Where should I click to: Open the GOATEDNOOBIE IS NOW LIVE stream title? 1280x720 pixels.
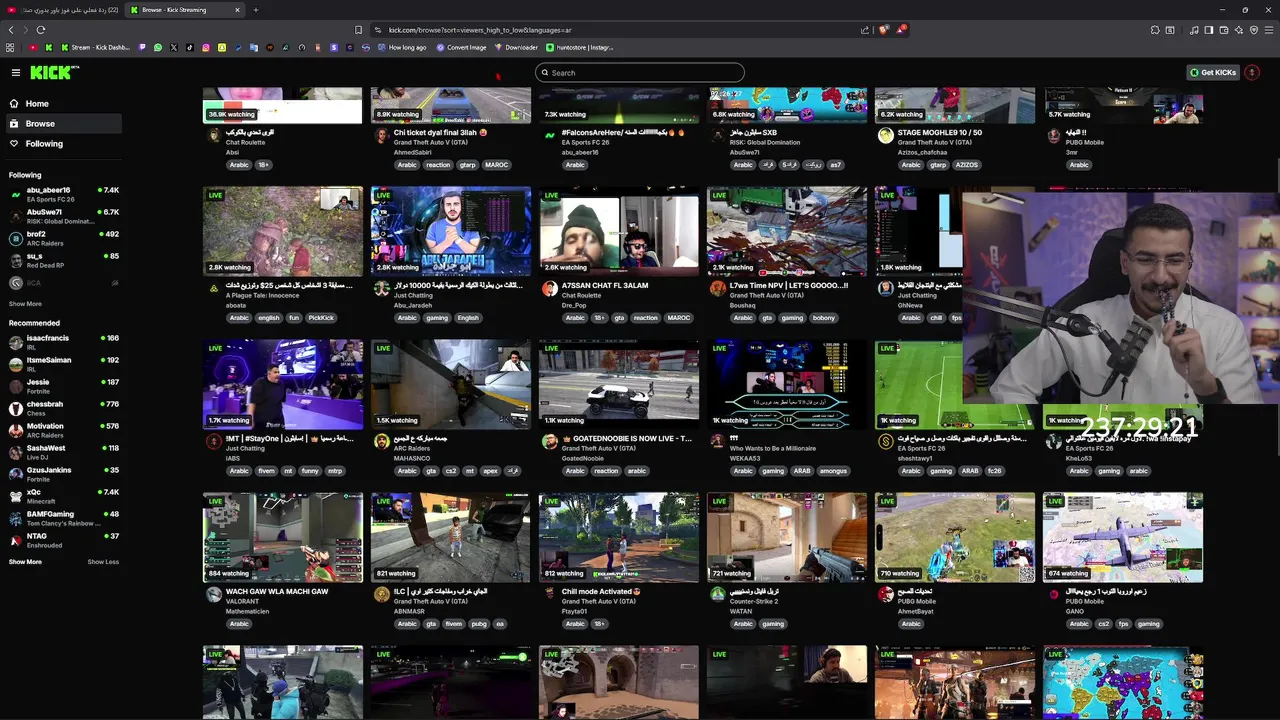point(627,438)
